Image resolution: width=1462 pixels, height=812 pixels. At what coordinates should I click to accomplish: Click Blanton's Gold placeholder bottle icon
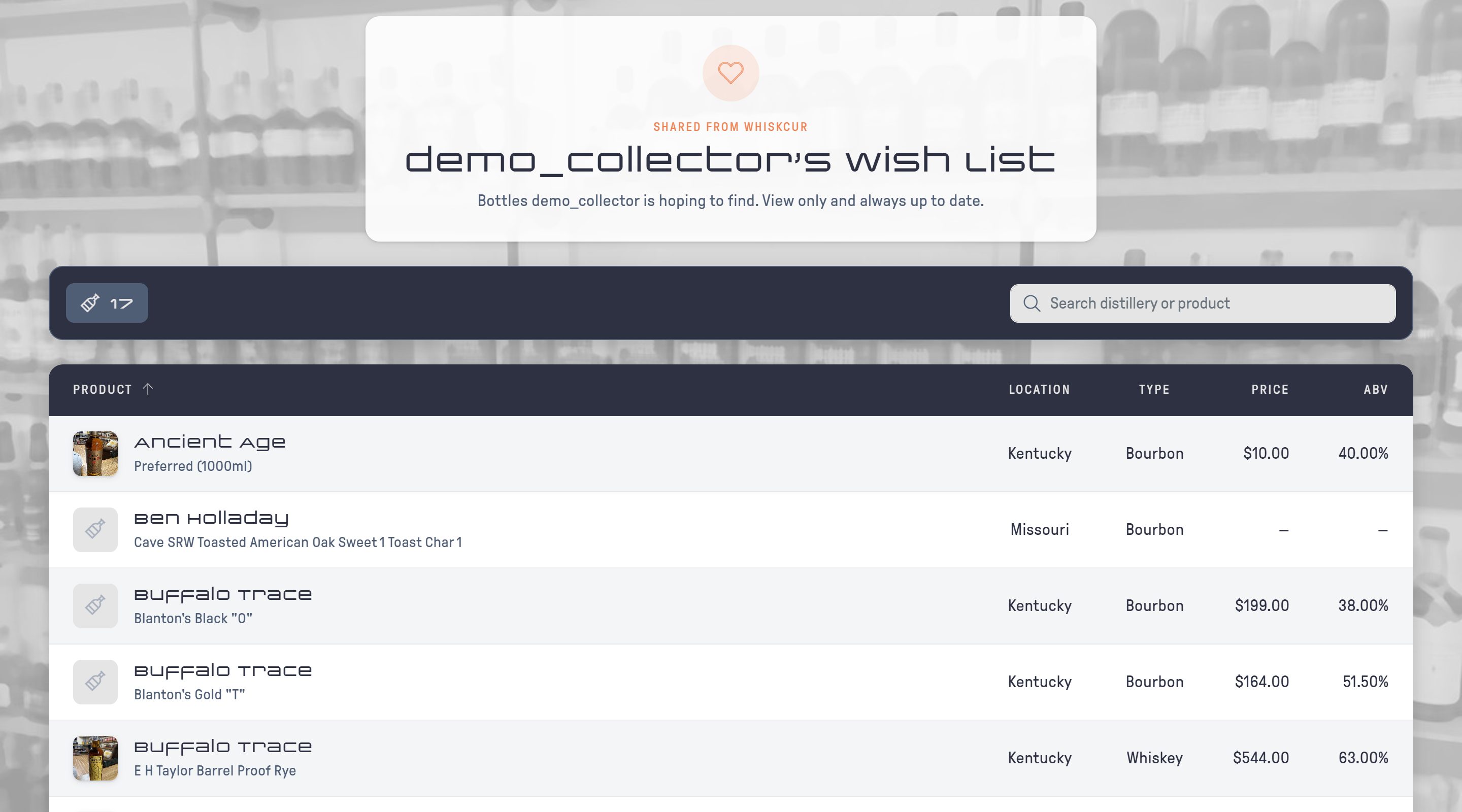tap(95, 682)
